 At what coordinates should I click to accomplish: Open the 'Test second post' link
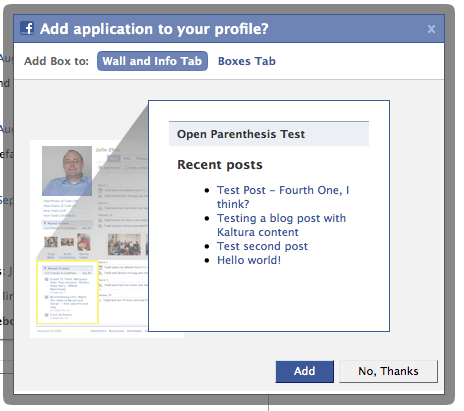click(x=262, y=246)
